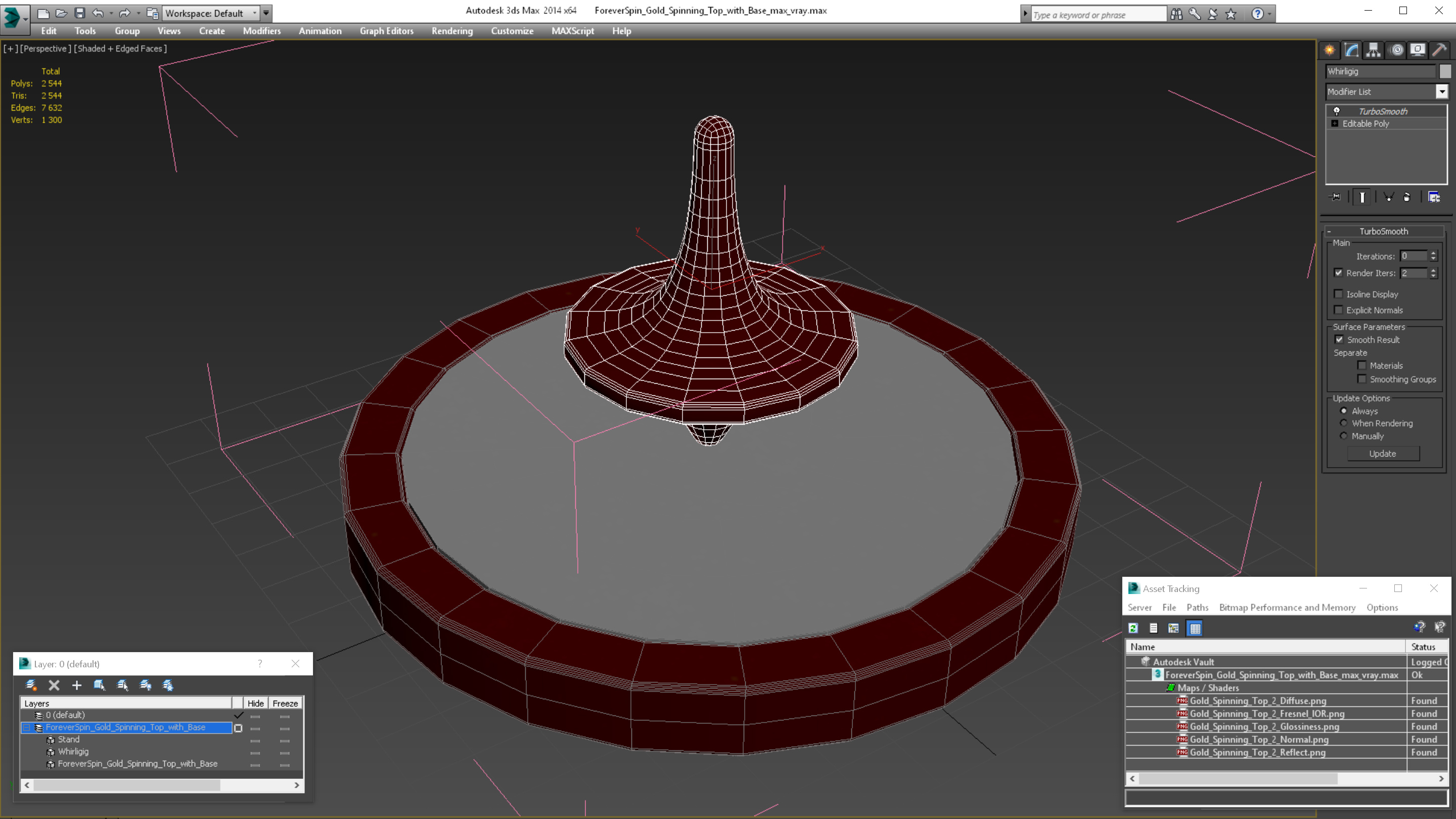Toggle the TurboSmooth lightbulb visibility icon
The height and width of the screenshot is (819, 1456).
pyautogui.click(x=1337, y=111)
